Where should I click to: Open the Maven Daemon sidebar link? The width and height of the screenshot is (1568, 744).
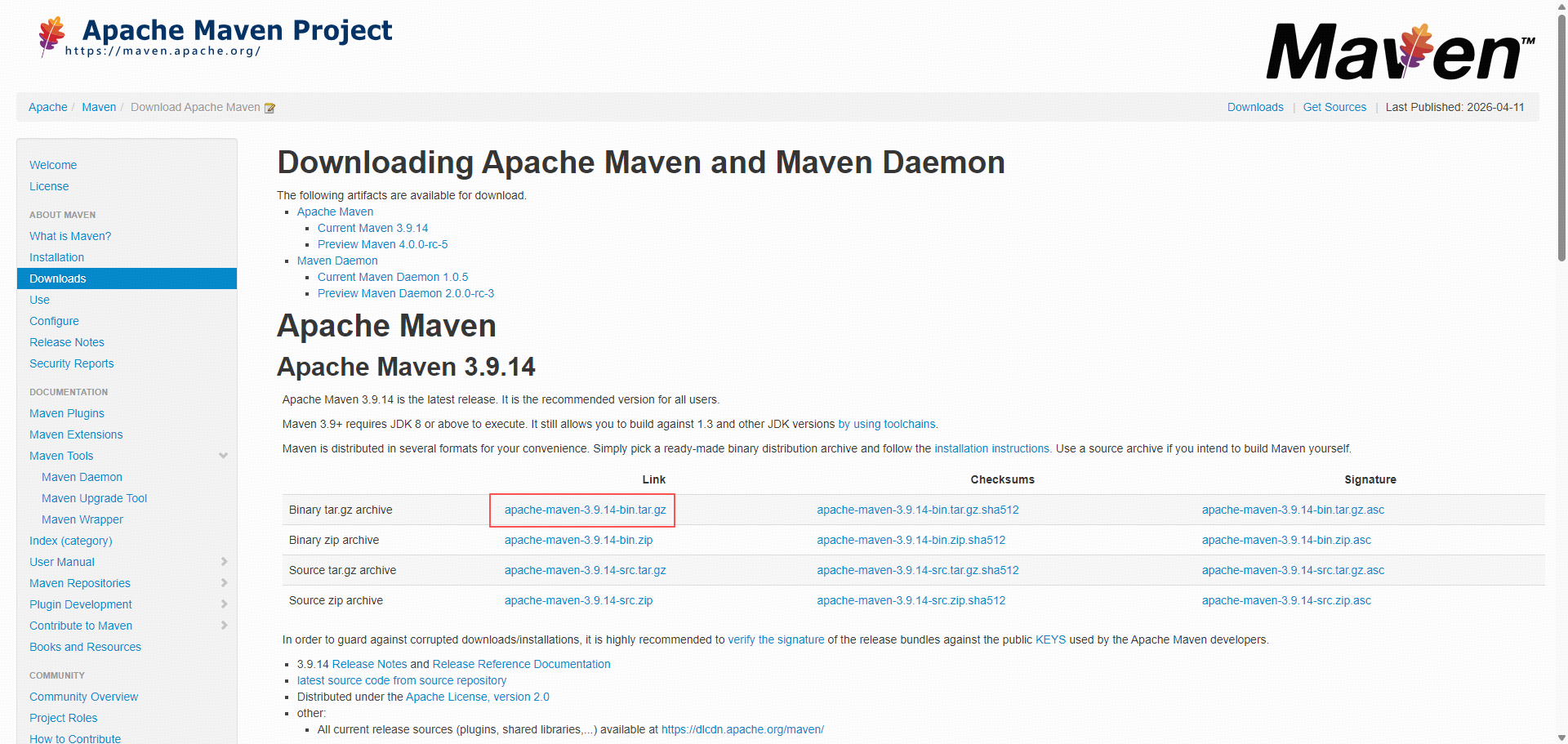82,477
